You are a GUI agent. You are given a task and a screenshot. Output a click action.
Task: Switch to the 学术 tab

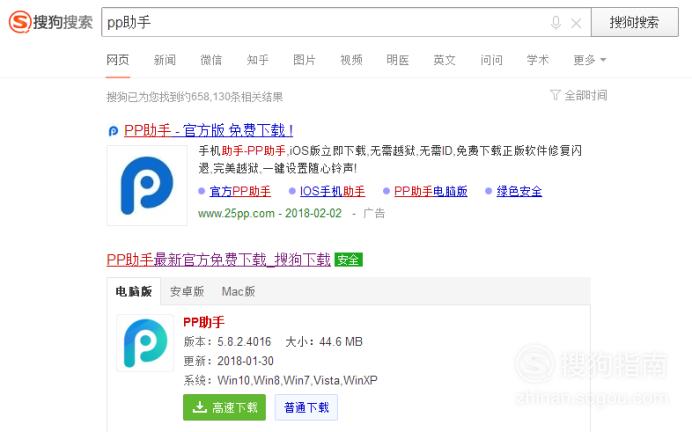538,60
